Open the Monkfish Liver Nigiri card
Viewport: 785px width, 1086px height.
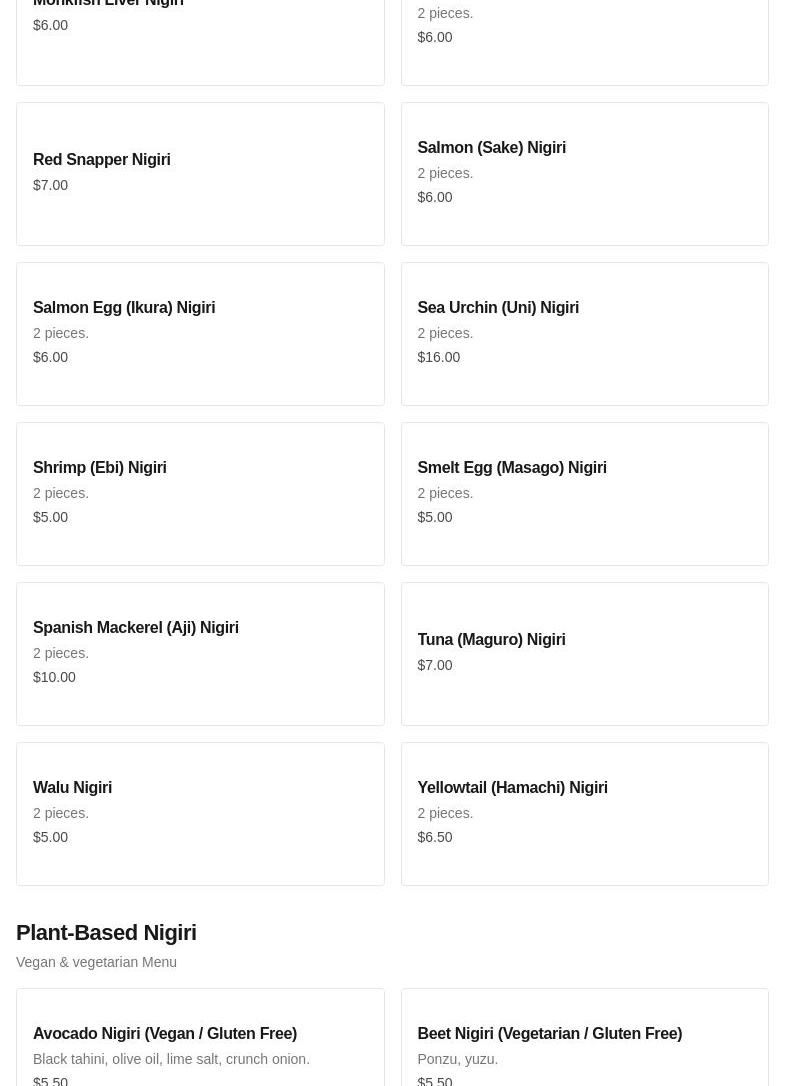click(x=200, y=40)
